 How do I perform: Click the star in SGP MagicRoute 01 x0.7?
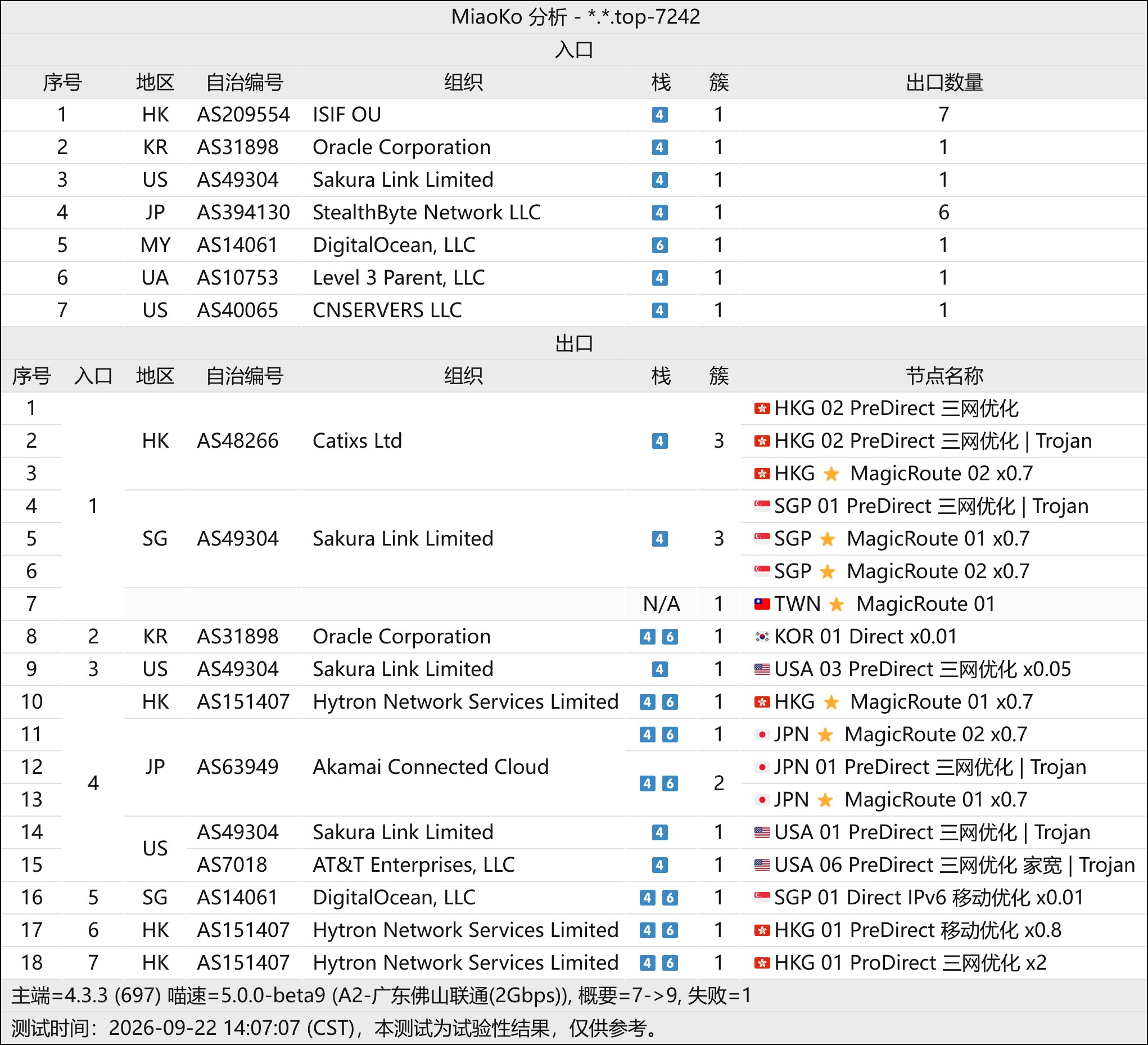828,539
